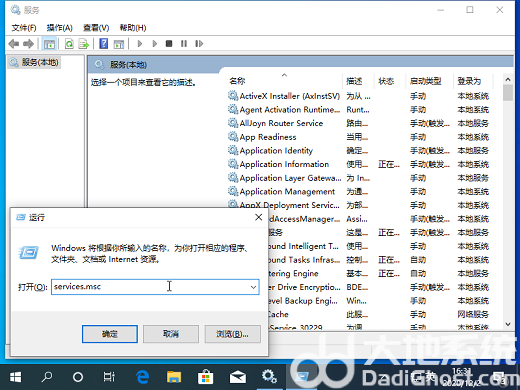Image resolution: width=520 pixels, height=390 pixels.
Task: Click the Back arrow in Services toolbar
Action: [14, 44]
